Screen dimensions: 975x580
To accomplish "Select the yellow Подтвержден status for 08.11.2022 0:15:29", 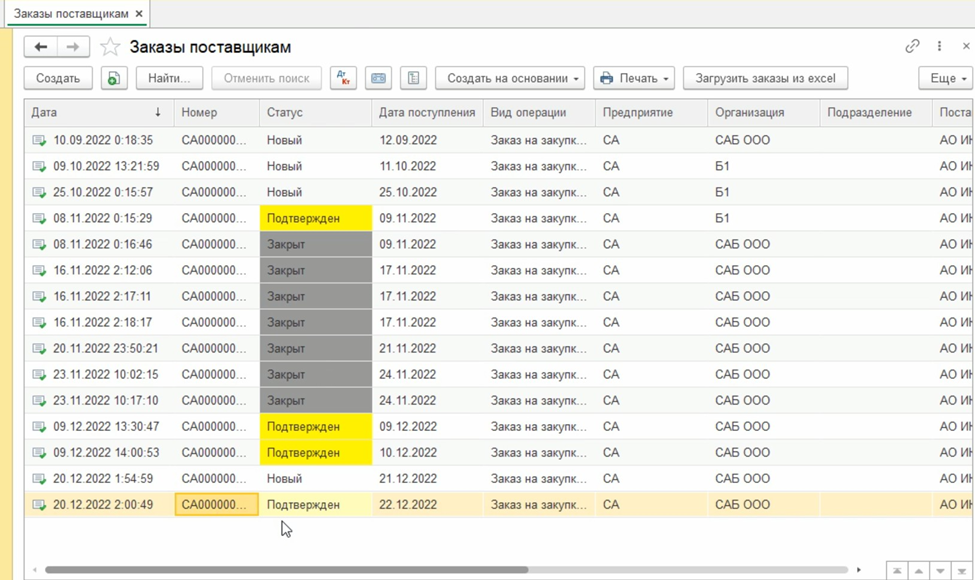I will point(316,219).
